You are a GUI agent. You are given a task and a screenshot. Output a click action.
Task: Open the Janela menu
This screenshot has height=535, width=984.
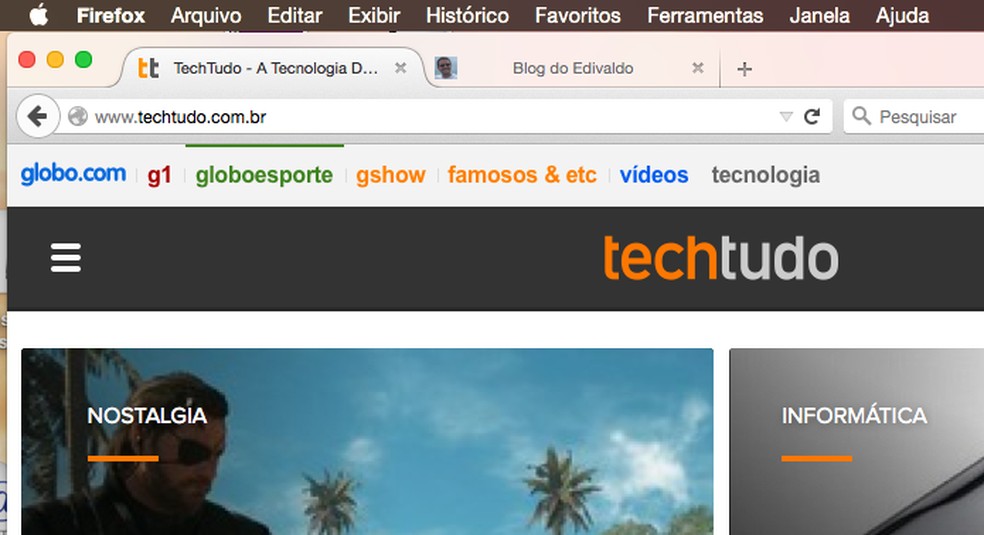(x=819, y=15)
